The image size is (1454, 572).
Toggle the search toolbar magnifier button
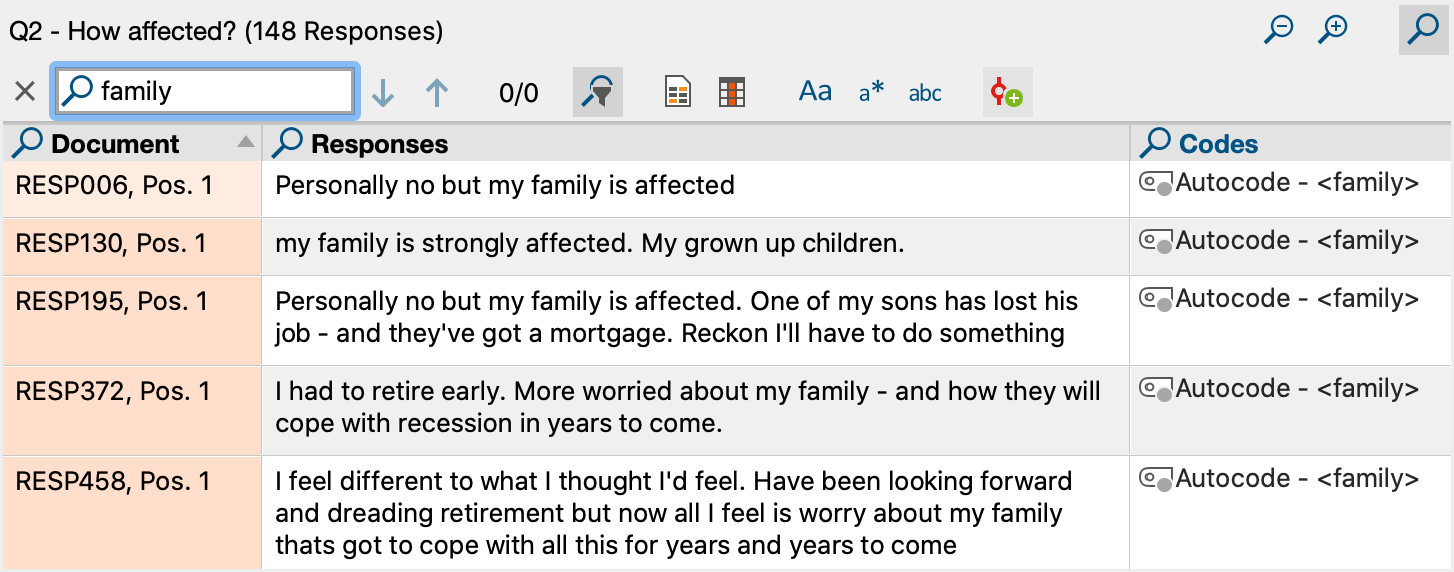(1422, 30)
